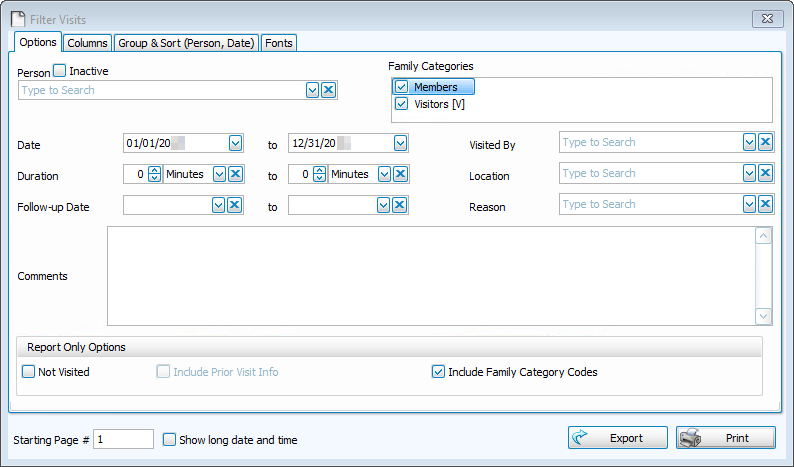Click into the Starting Page # field
This screenshot has height=467, width=794.
point(123,439)
